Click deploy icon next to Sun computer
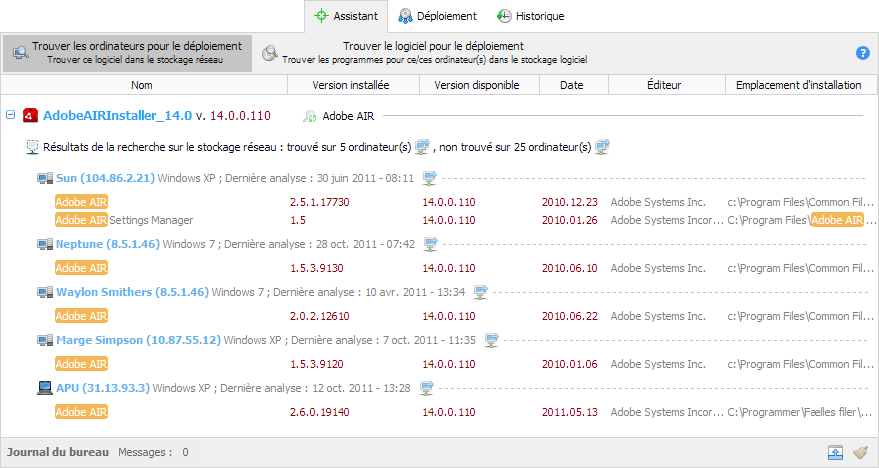Image resolution: width=879 pixels, height=468 pixels. tap(430, 179)
